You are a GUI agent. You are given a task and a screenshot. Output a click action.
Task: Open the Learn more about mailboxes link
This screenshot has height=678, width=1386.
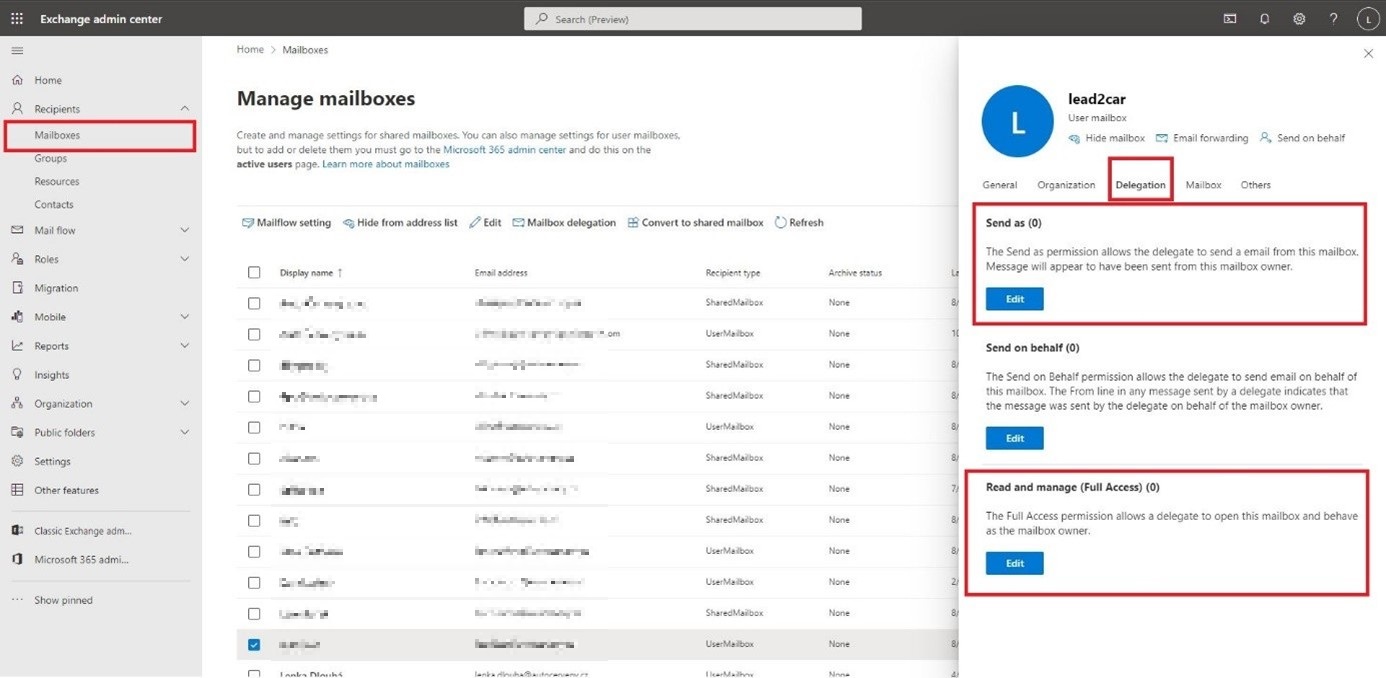click(385, 164)
